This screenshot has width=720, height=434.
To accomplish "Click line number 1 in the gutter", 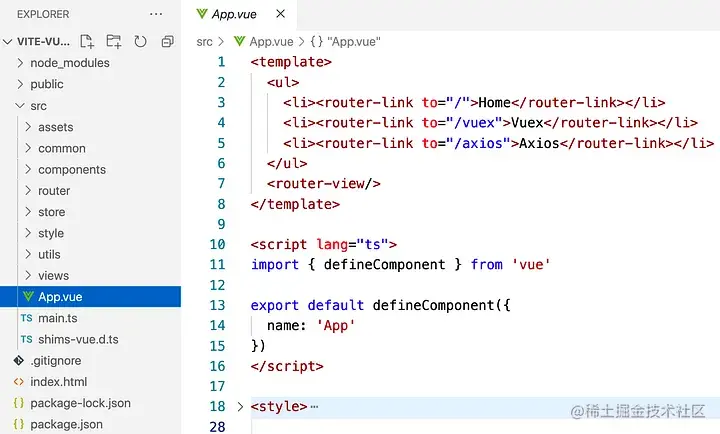I will point(221,62).
